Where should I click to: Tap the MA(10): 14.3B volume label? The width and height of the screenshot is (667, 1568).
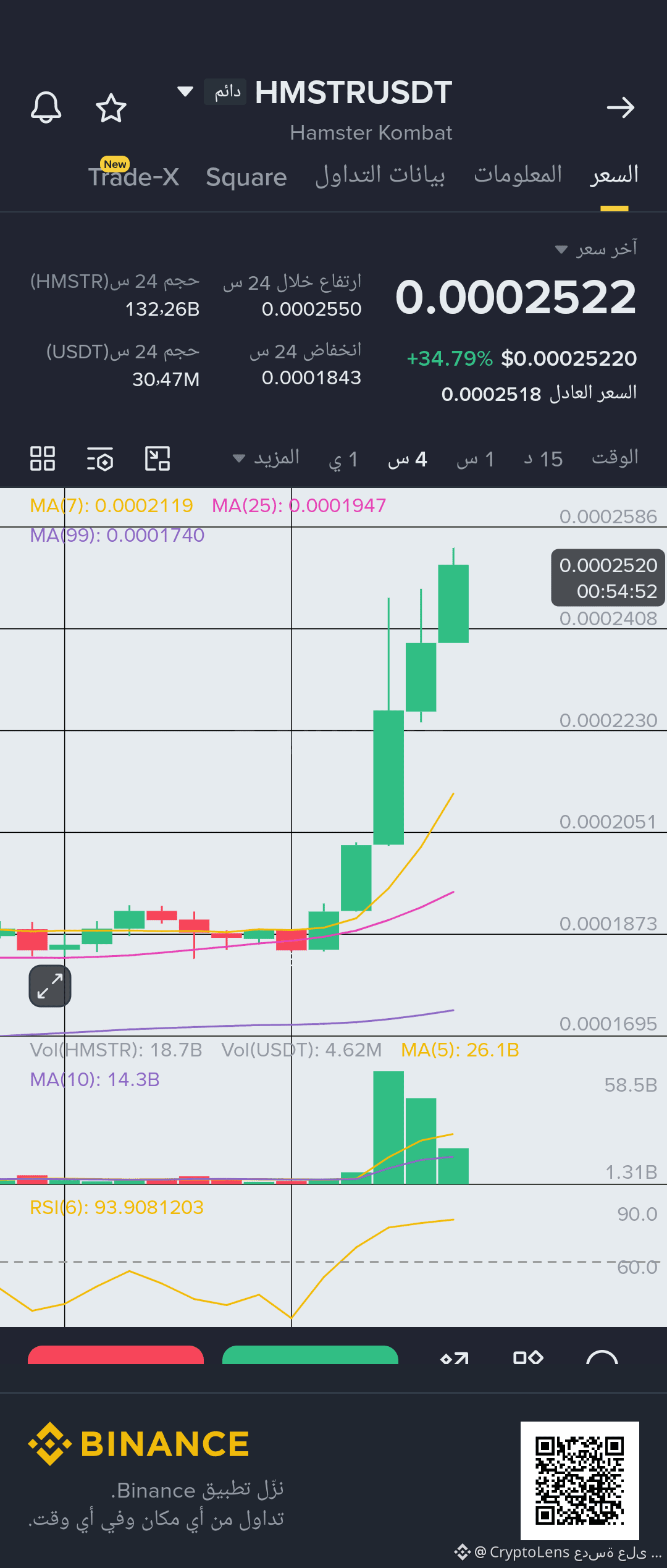95,1079
